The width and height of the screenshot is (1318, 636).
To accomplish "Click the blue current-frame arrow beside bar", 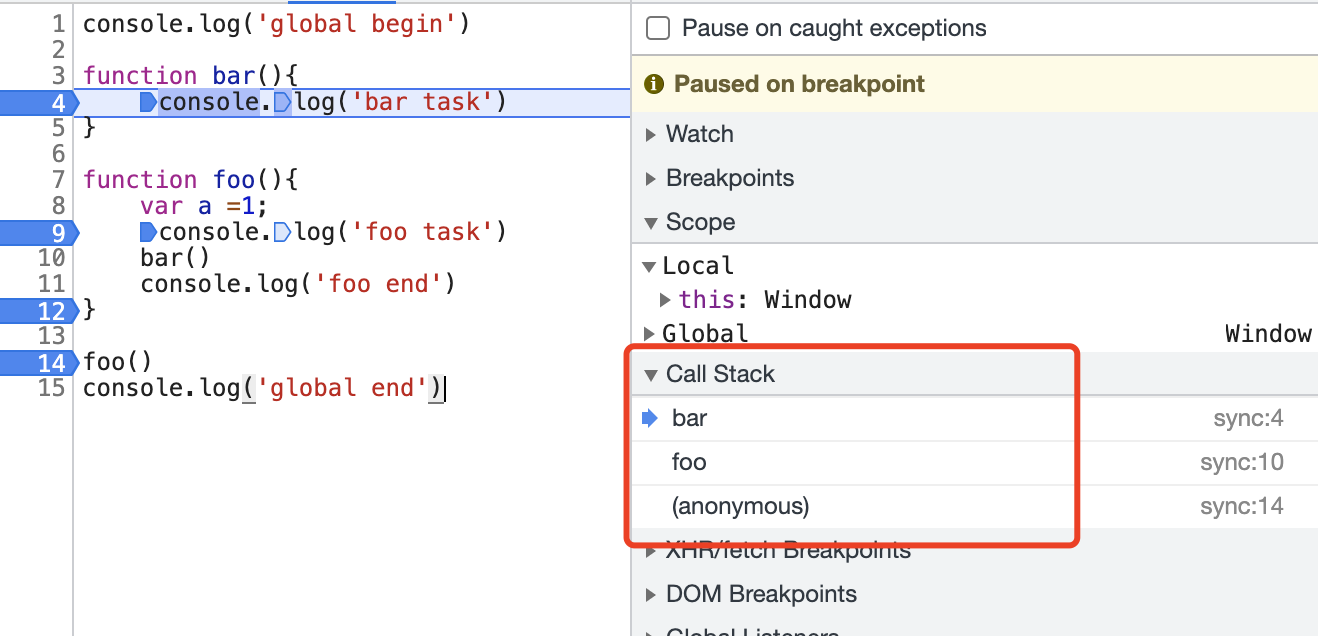I will coord(649,418).
